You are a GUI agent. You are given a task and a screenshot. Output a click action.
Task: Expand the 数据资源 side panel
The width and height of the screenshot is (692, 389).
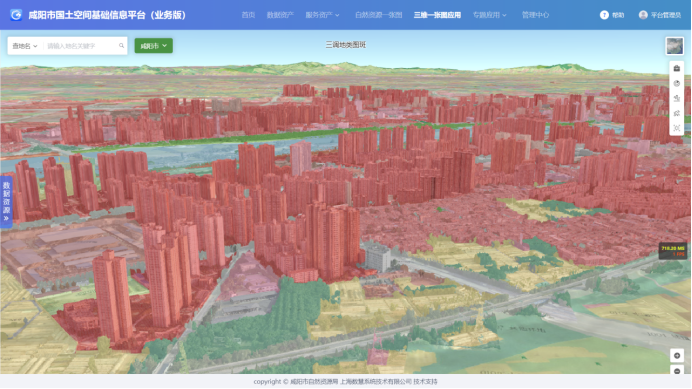pyautogui.click(x=6, y=201)
